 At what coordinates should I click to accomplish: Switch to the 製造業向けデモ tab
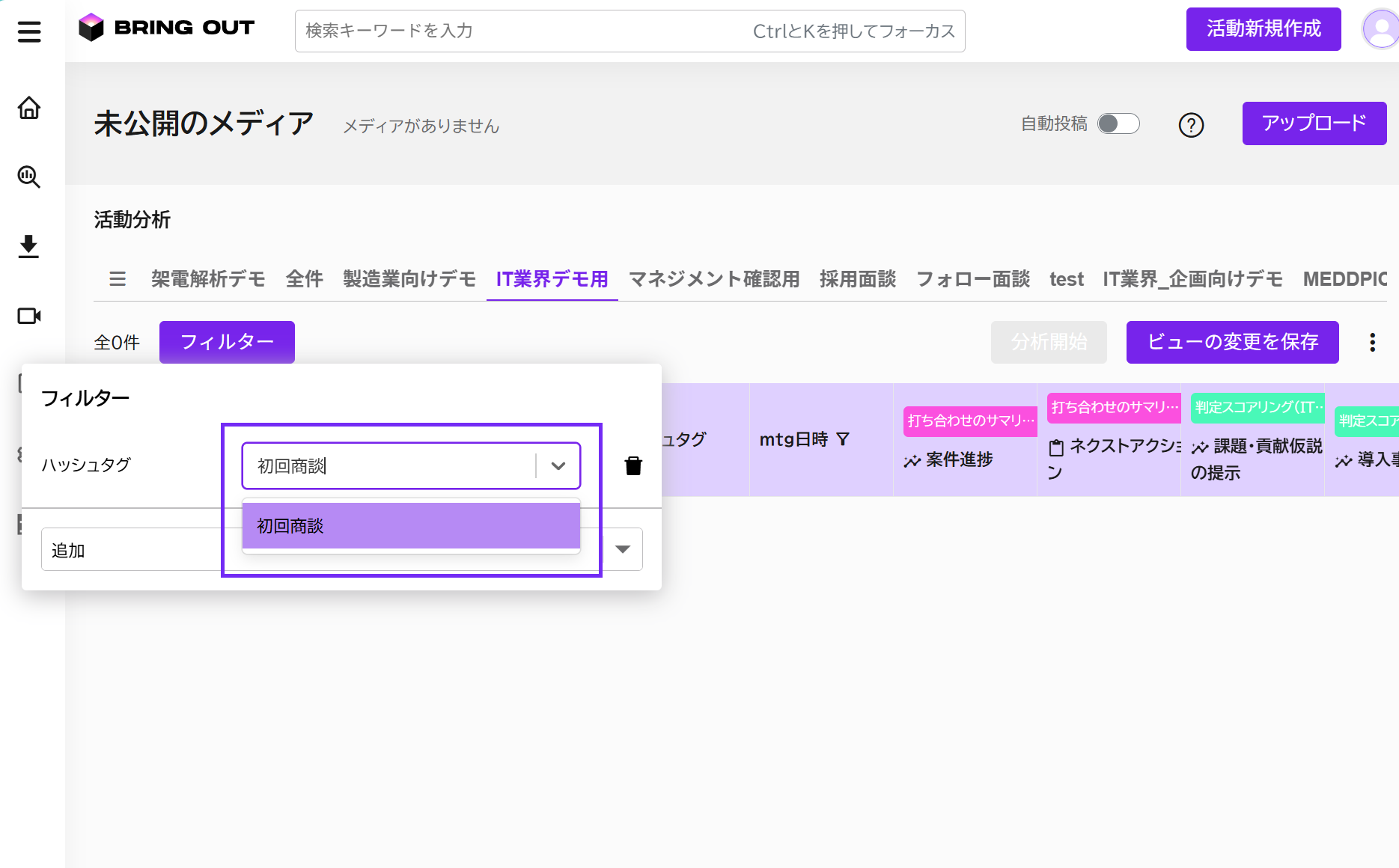(409, 279)
